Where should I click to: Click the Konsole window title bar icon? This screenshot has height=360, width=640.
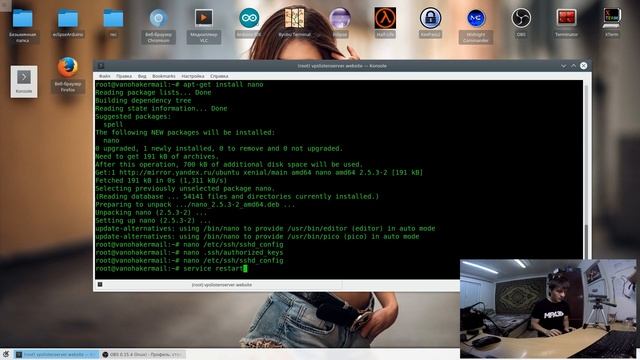(101, 66)
